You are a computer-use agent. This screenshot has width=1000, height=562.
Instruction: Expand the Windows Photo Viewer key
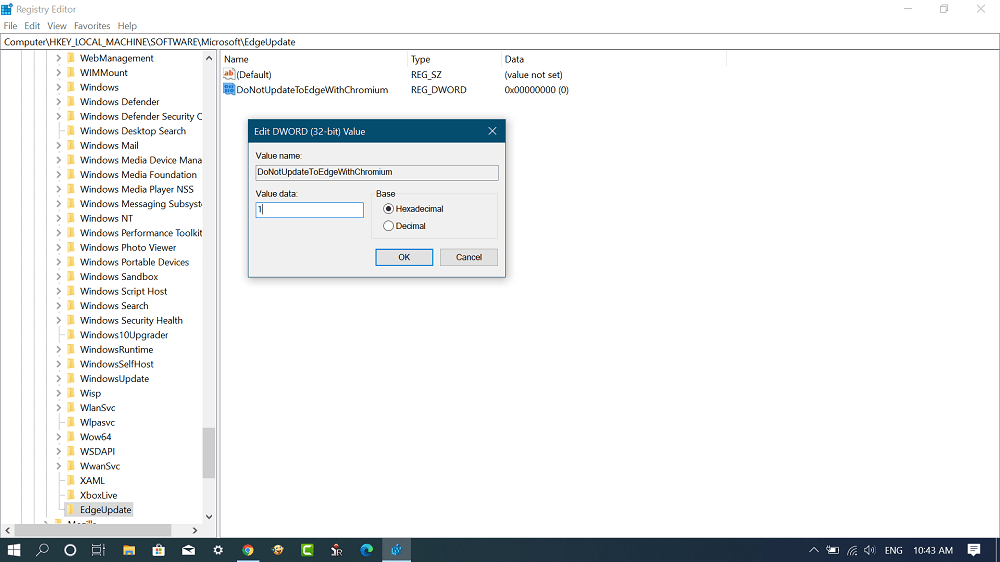pyautogui.click(x=58, y=248)
